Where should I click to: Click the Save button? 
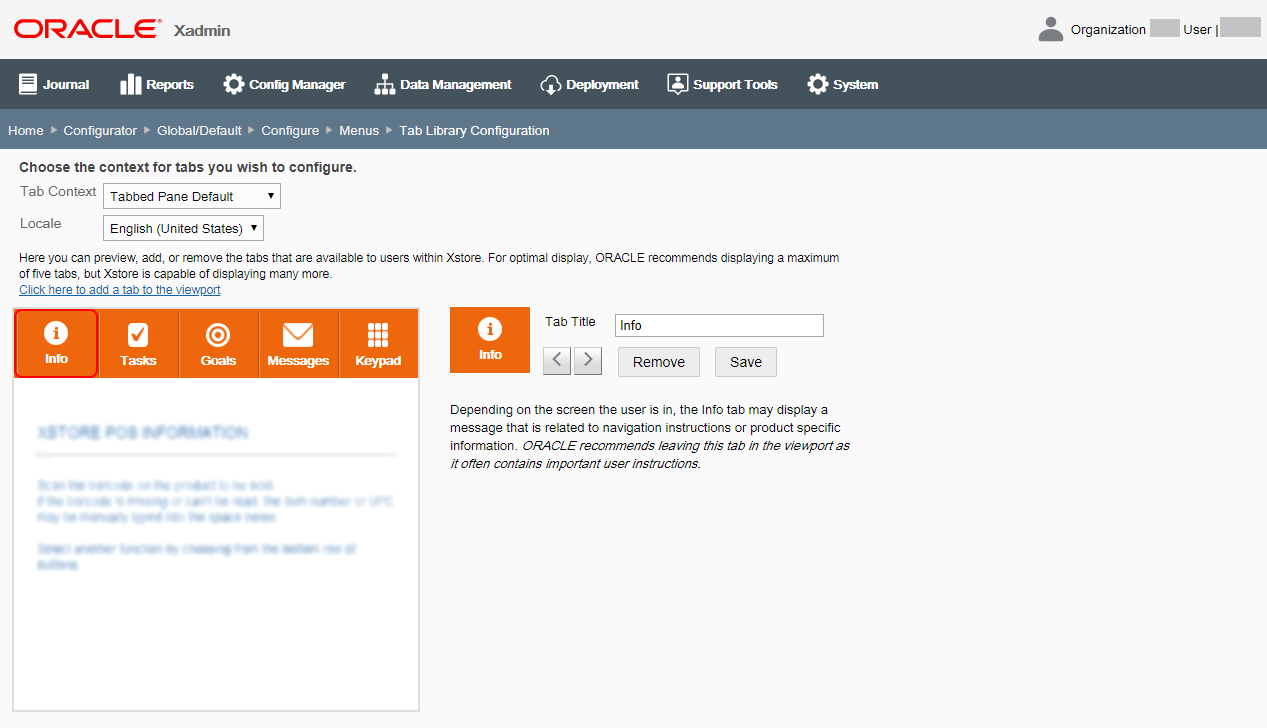(x=746, y=362)
